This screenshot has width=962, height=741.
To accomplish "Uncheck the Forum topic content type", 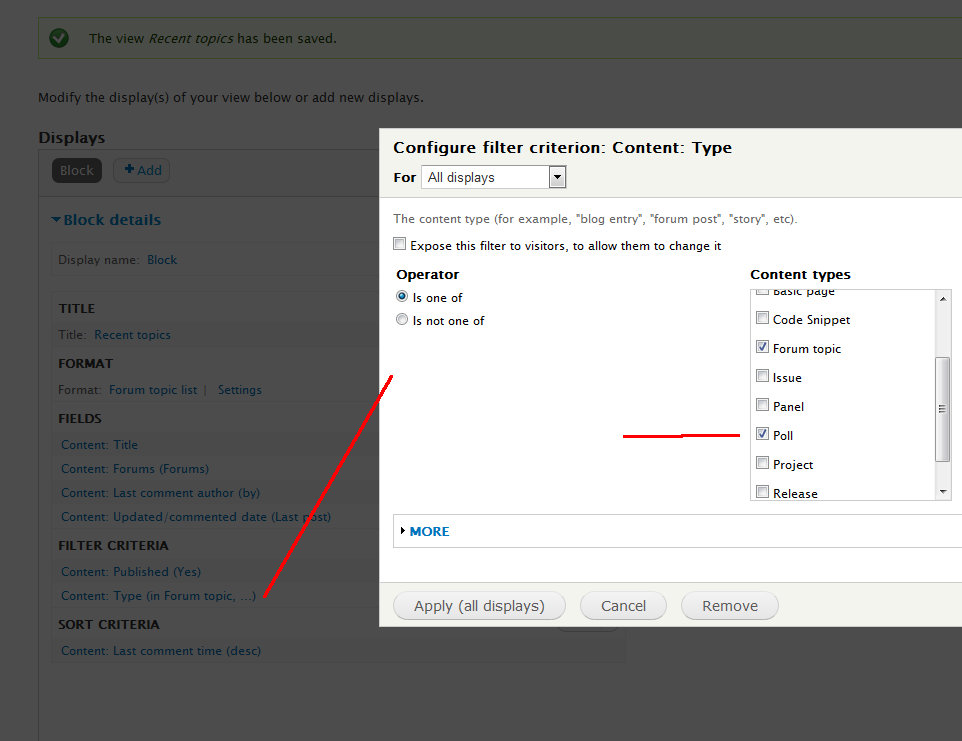I will [763, 348].
